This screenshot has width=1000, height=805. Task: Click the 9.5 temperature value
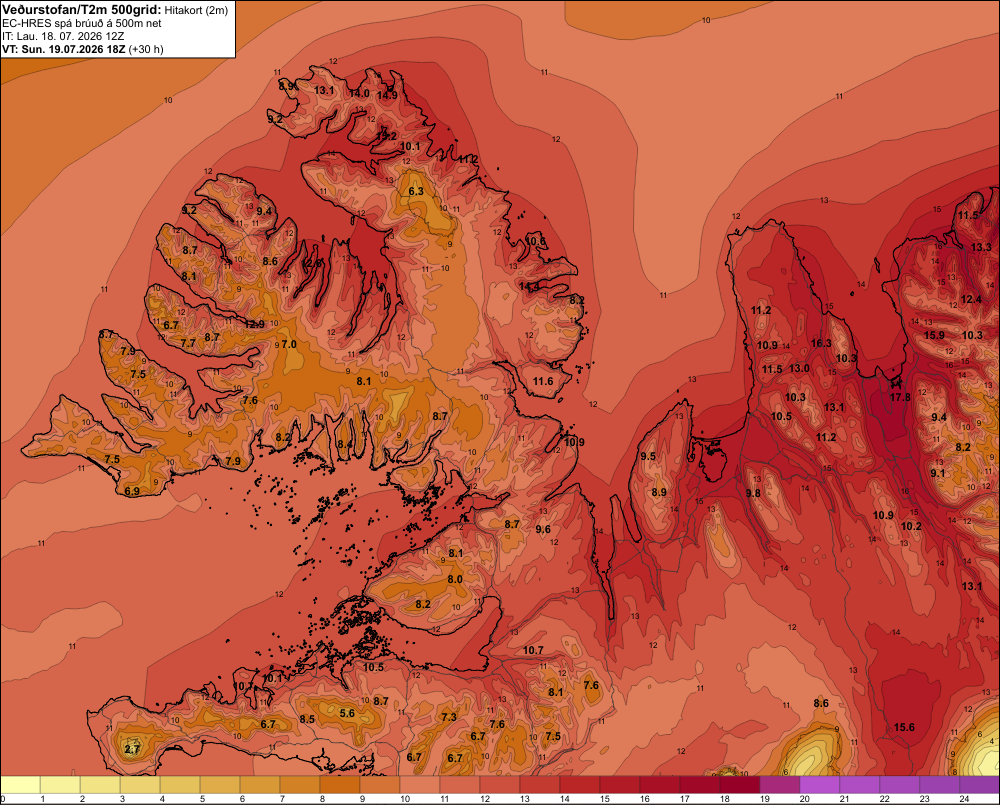[x=648, y=456]
